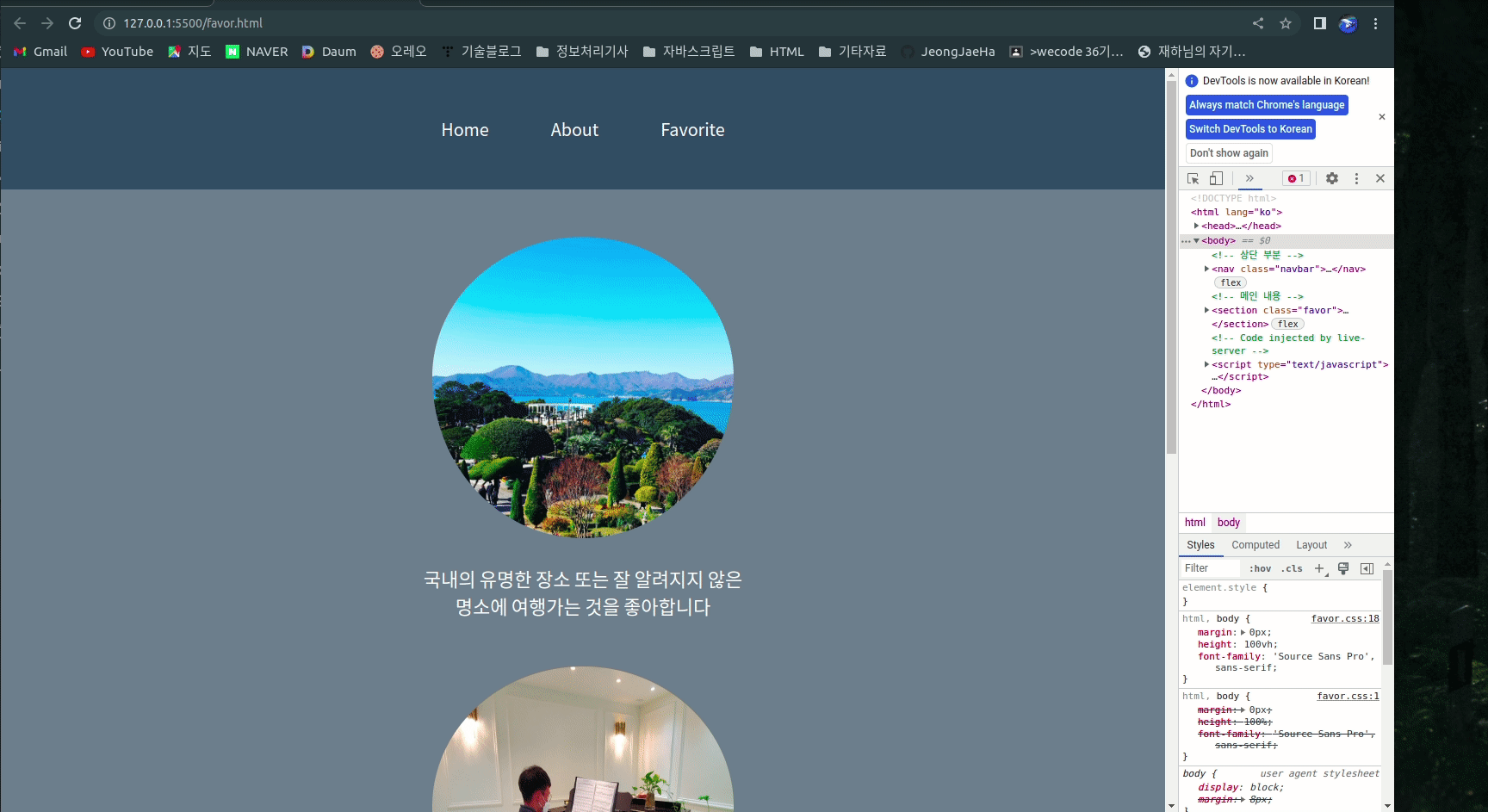Click the page vertical scrollbar thumb

click(x=1171, y=267)
